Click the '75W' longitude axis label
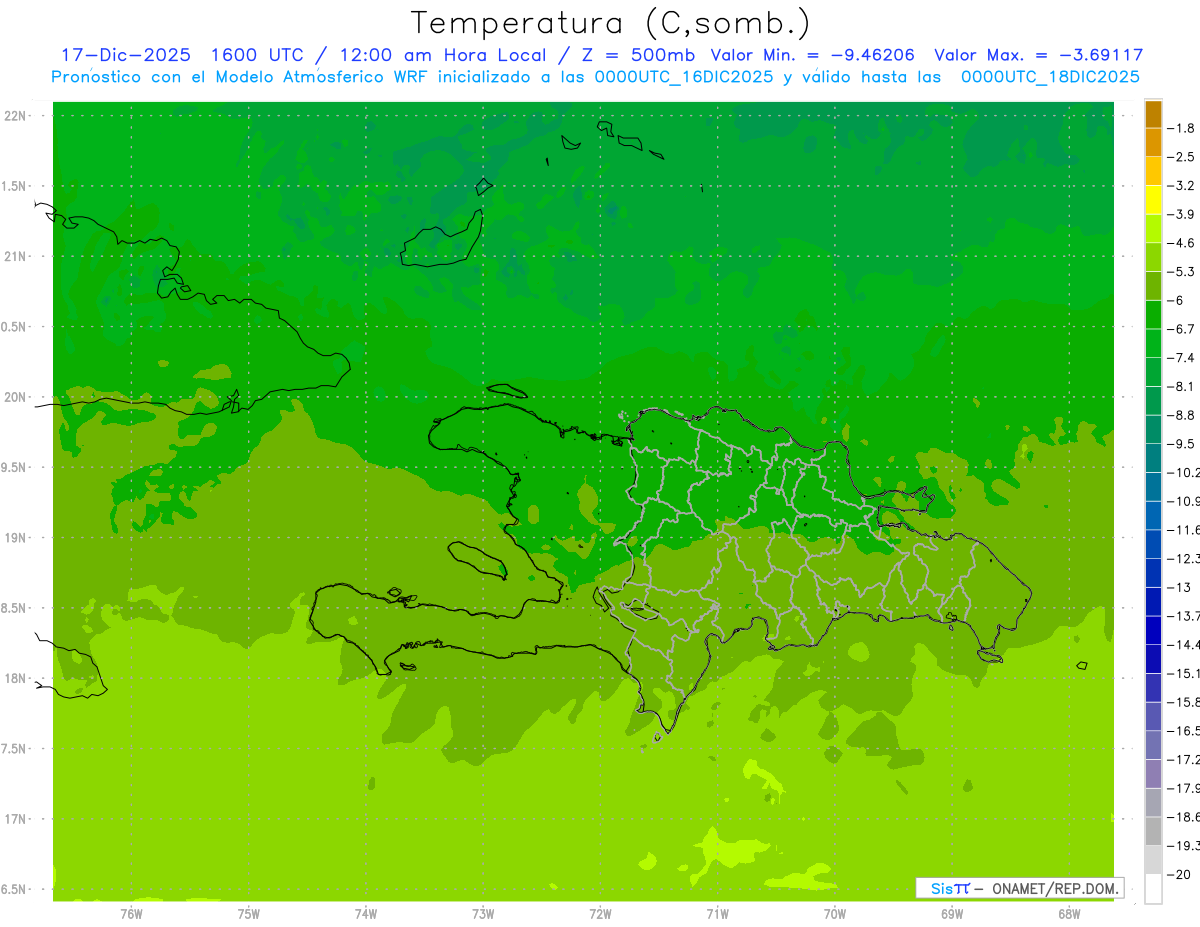The height and width of the screenshot is (927, 1200). click(x=249, y=913)
